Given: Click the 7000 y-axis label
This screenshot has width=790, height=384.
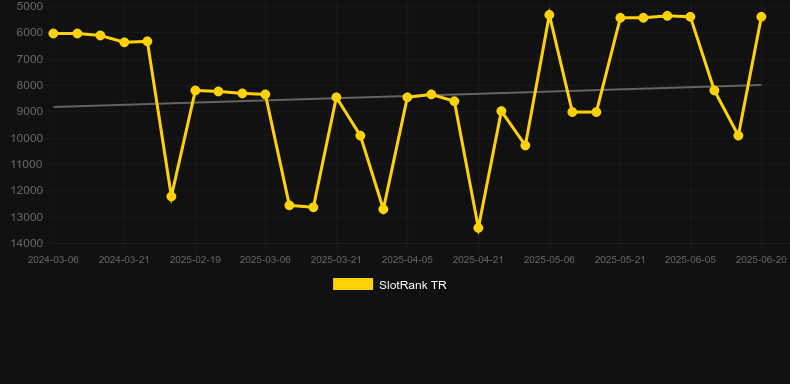Looking at the screenshot, I should [x=30, y=59].
